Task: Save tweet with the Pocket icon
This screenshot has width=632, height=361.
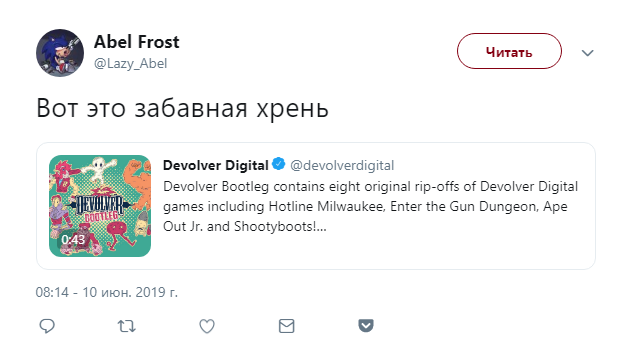Action: [x=366, y=326]
